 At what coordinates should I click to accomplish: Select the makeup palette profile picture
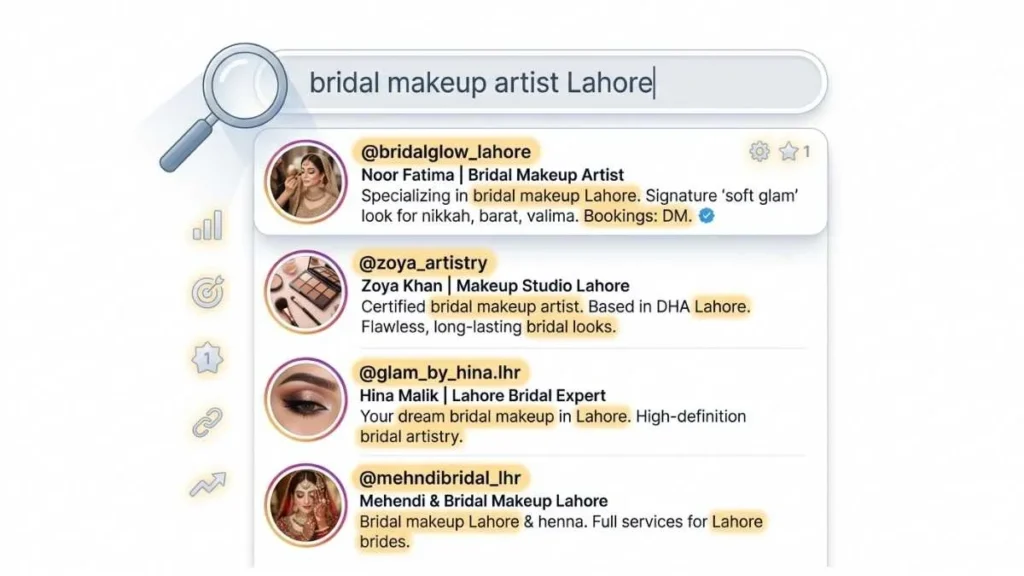[x=306, y=292]
